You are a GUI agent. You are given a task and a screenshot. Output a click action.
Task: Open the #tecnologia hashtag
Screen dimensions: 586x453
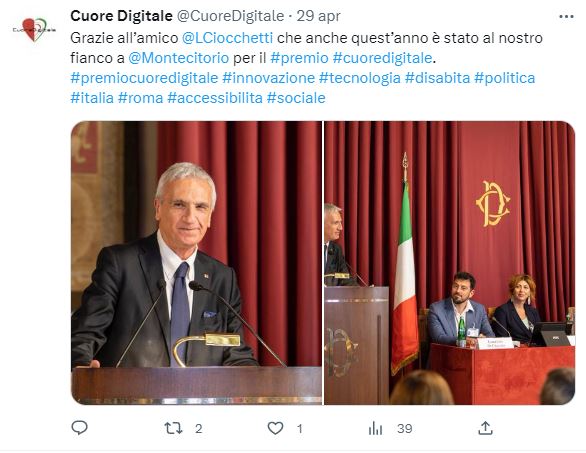360,78
